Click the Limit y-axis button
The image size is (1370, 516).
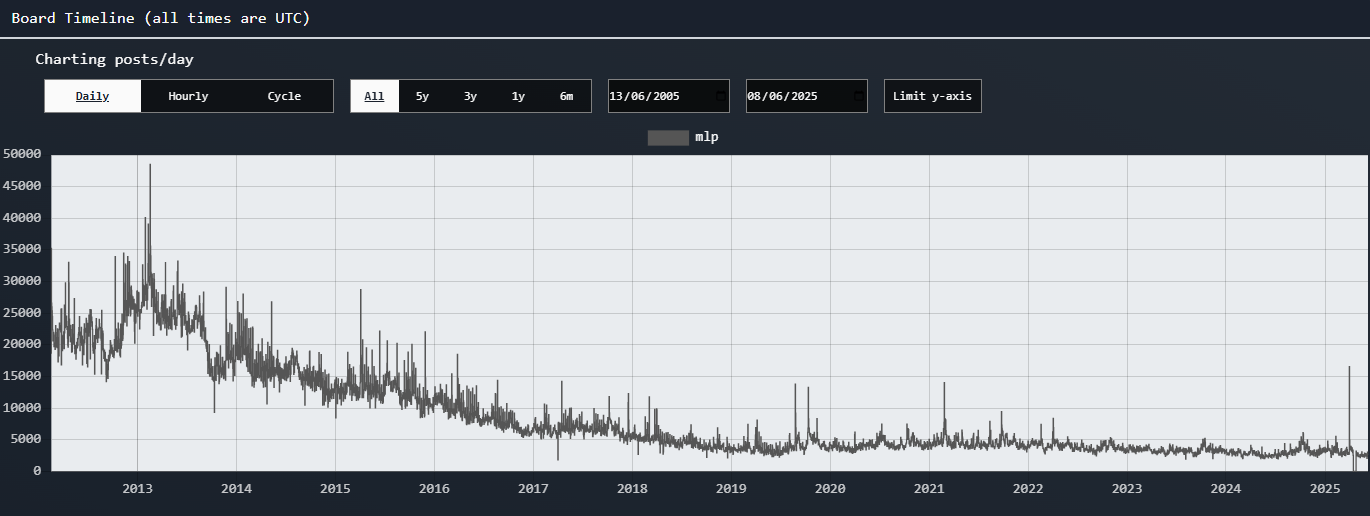[x=933, y=96]
